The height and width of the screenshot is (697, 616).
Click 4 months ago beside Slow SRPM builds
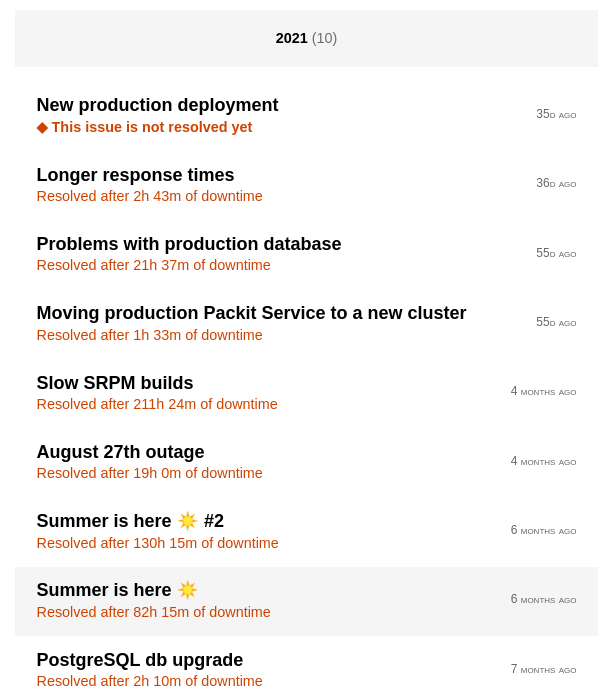click(543, 392)
